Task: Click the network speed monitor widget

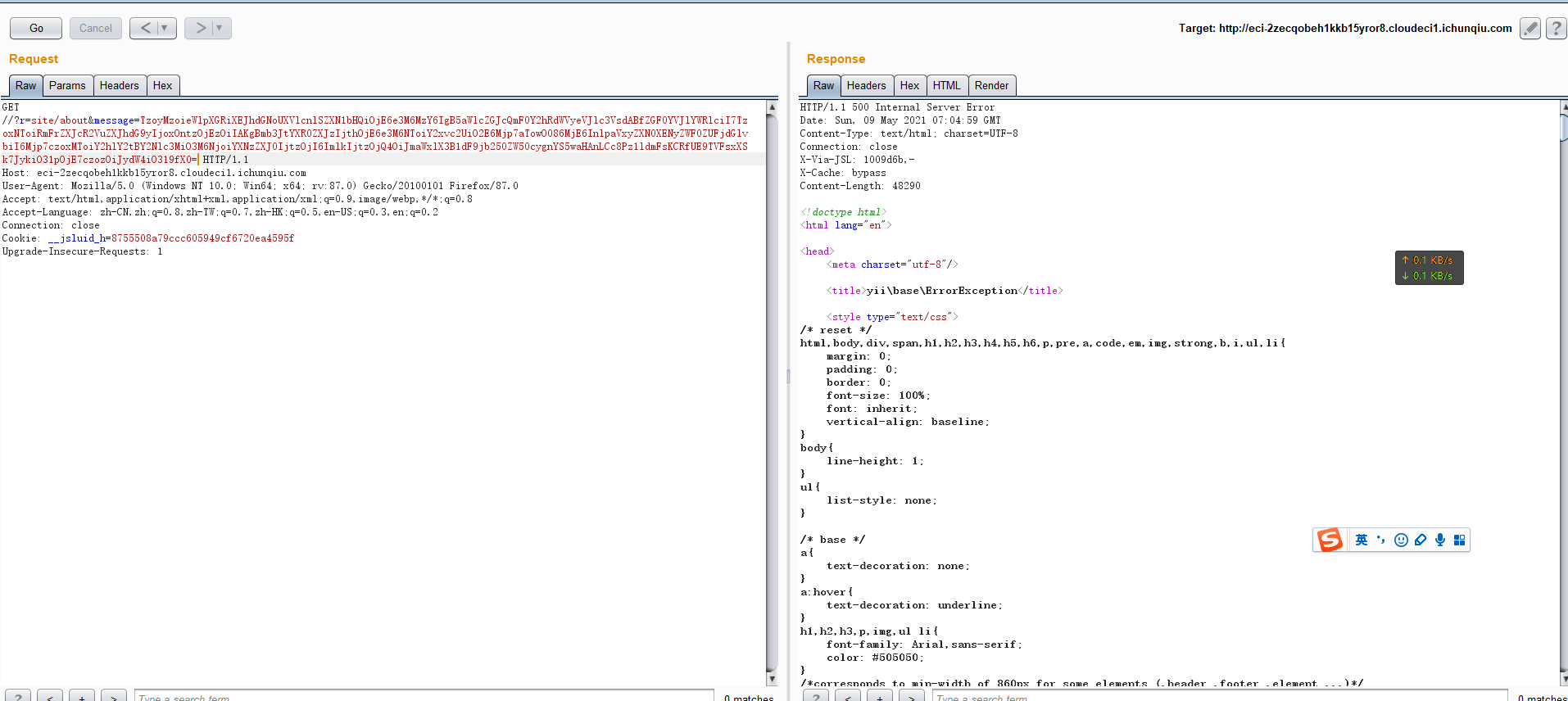Action: 1430,268
